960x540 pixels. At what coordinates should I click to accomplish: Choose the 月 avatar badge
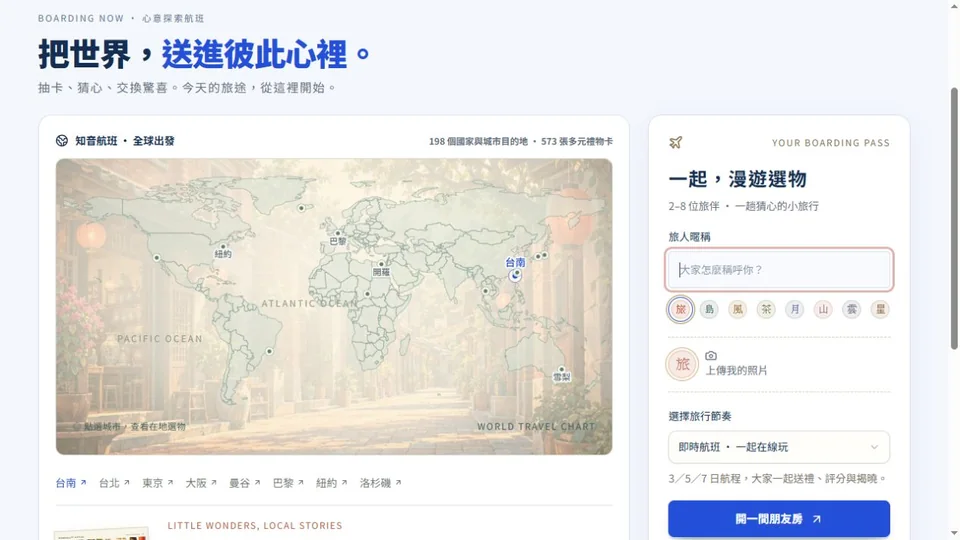[795, 309]
